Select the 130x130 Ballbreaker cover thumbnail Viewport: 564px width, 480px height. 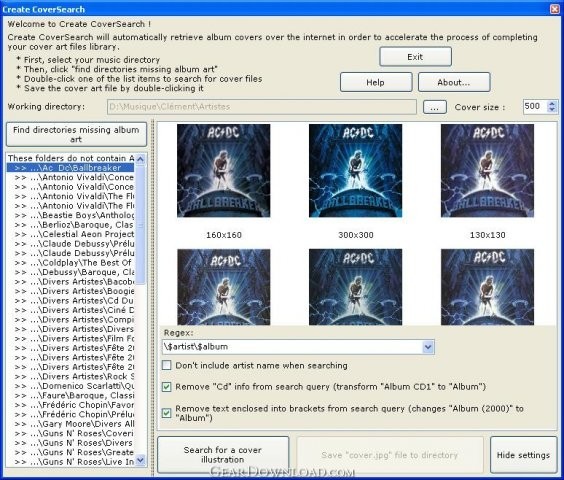coord(487,171)
